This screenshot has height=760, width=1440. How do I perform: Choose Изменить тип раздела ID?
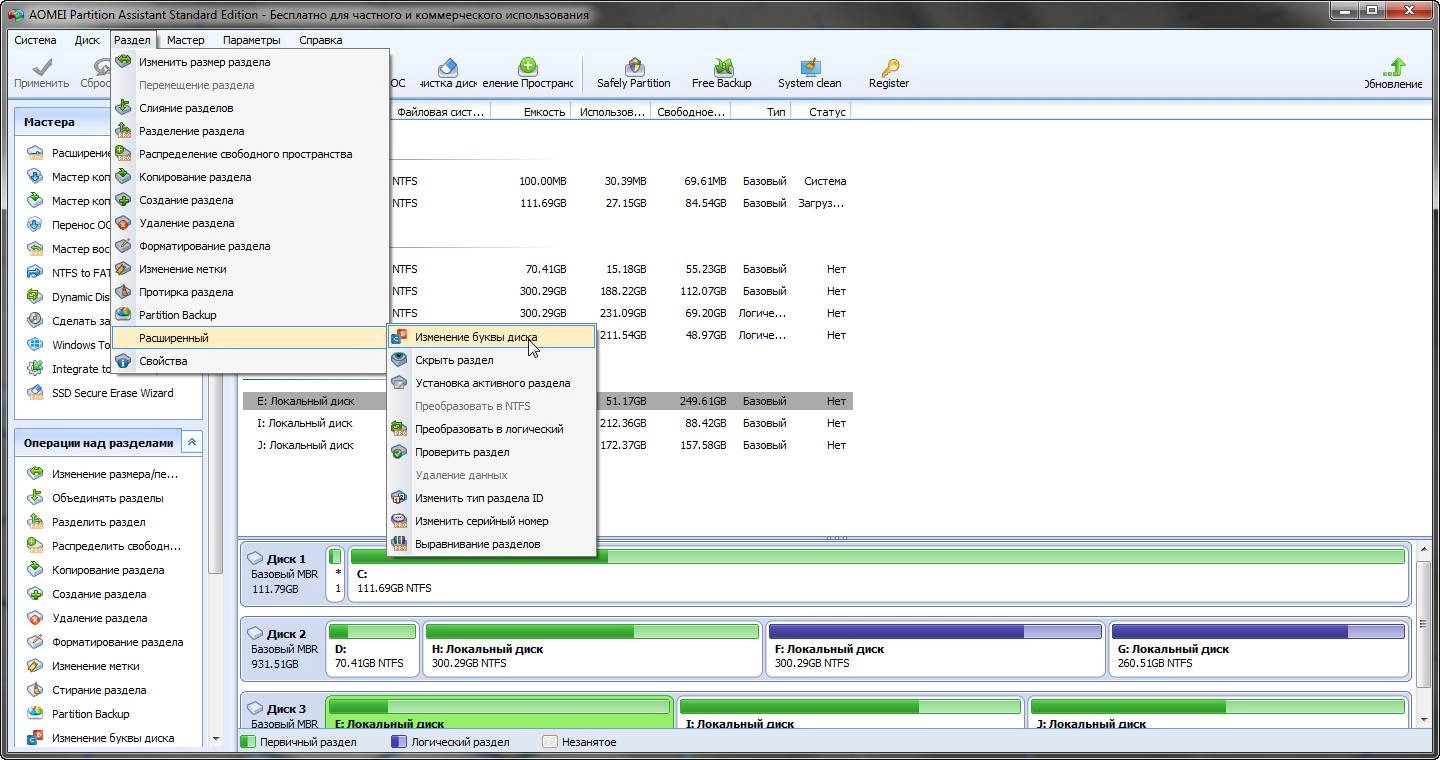[492, 498]
